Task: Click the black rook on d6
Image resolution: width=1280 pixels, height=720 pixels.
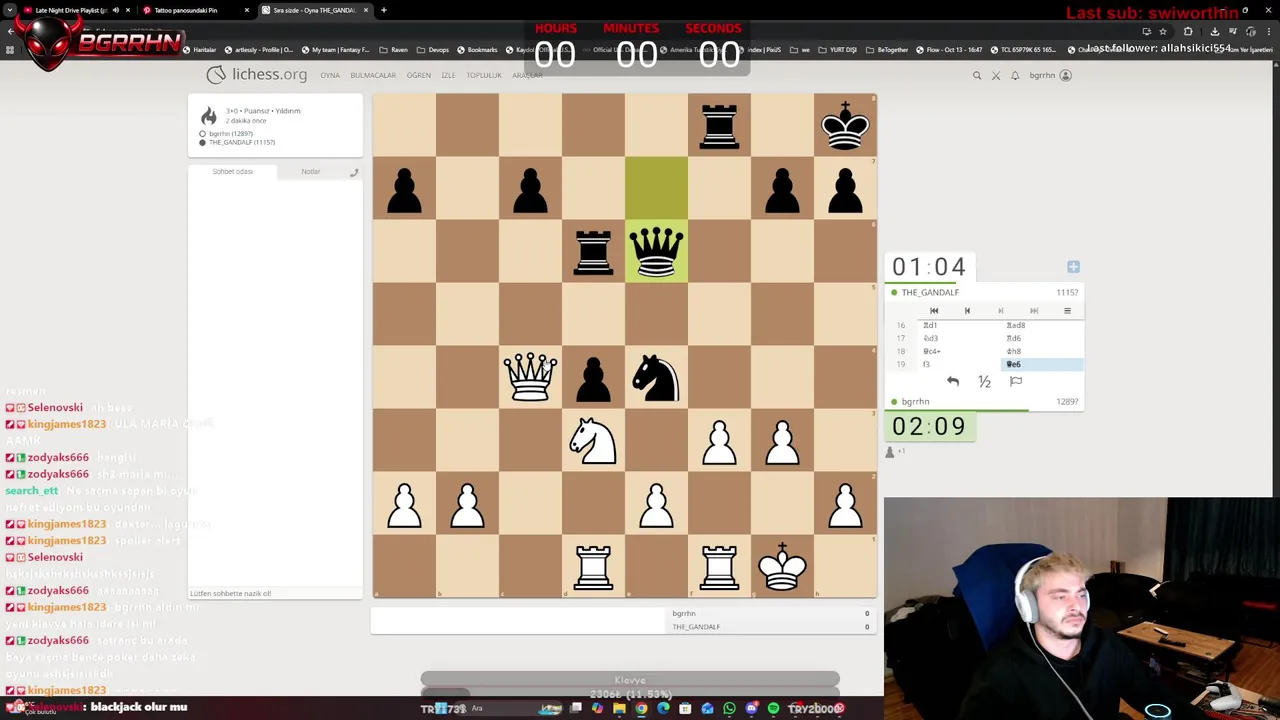Action: [593, 251]
